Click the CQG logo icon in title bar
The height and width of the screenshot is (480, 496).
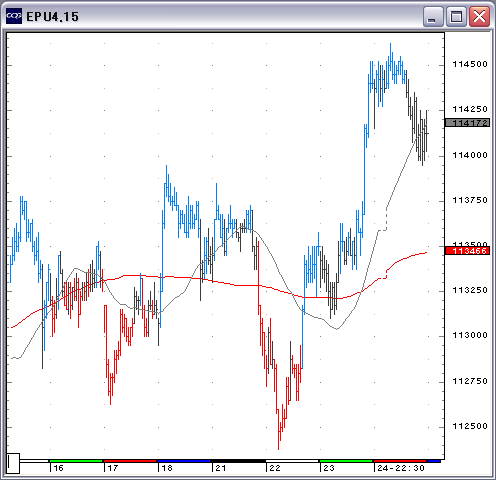pos(14,16)
